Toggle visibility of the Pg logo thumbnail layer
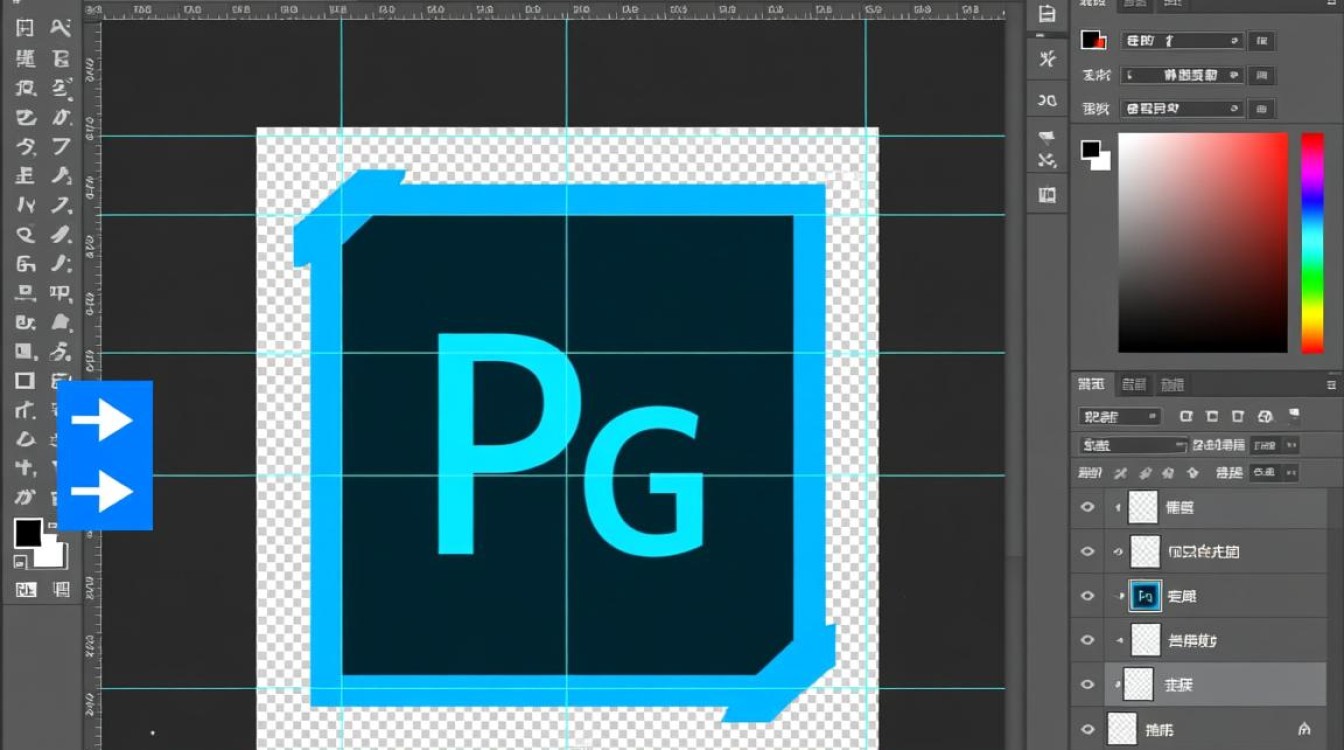 tap(1088, 596)
